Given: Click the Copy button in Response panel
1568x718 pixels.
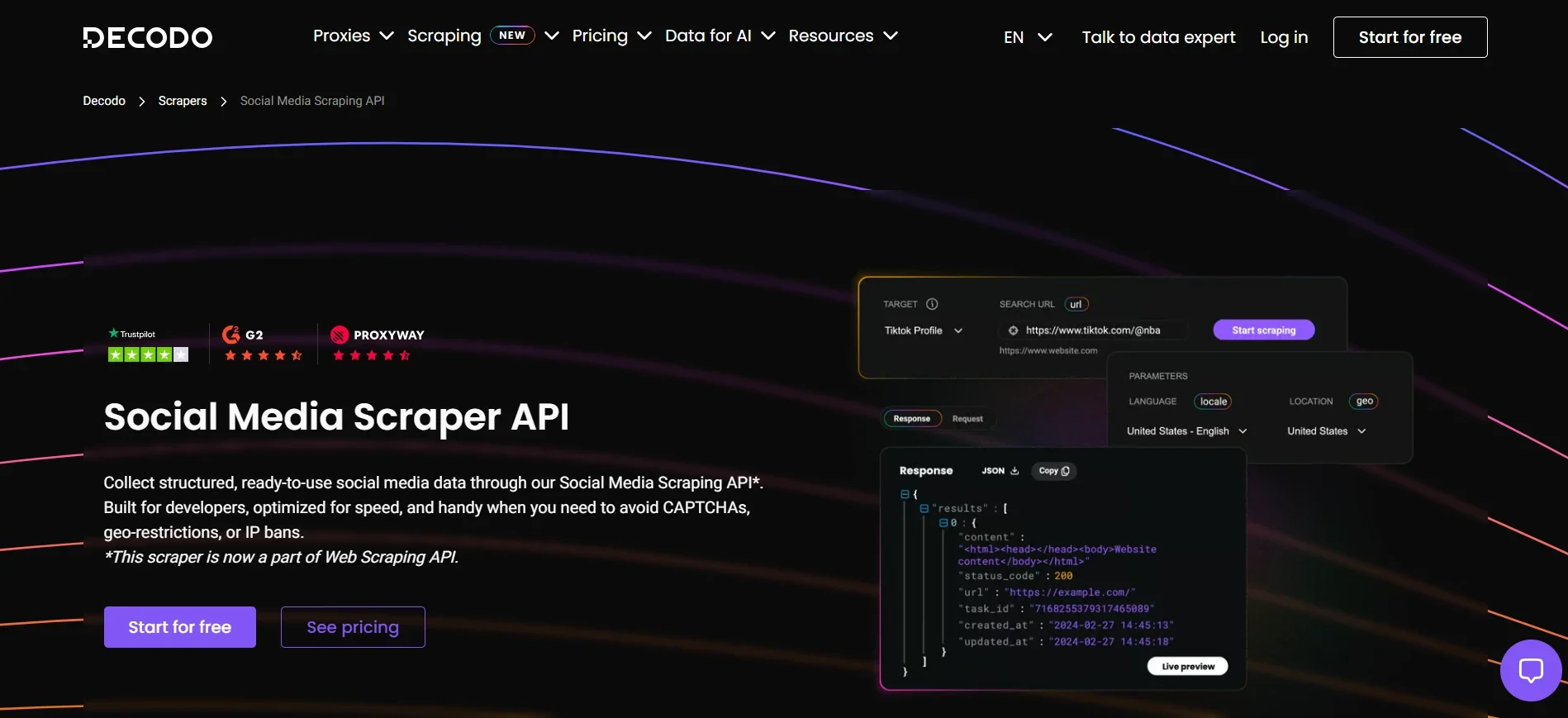Looking at the screenshot, I should coord(1054,471).
